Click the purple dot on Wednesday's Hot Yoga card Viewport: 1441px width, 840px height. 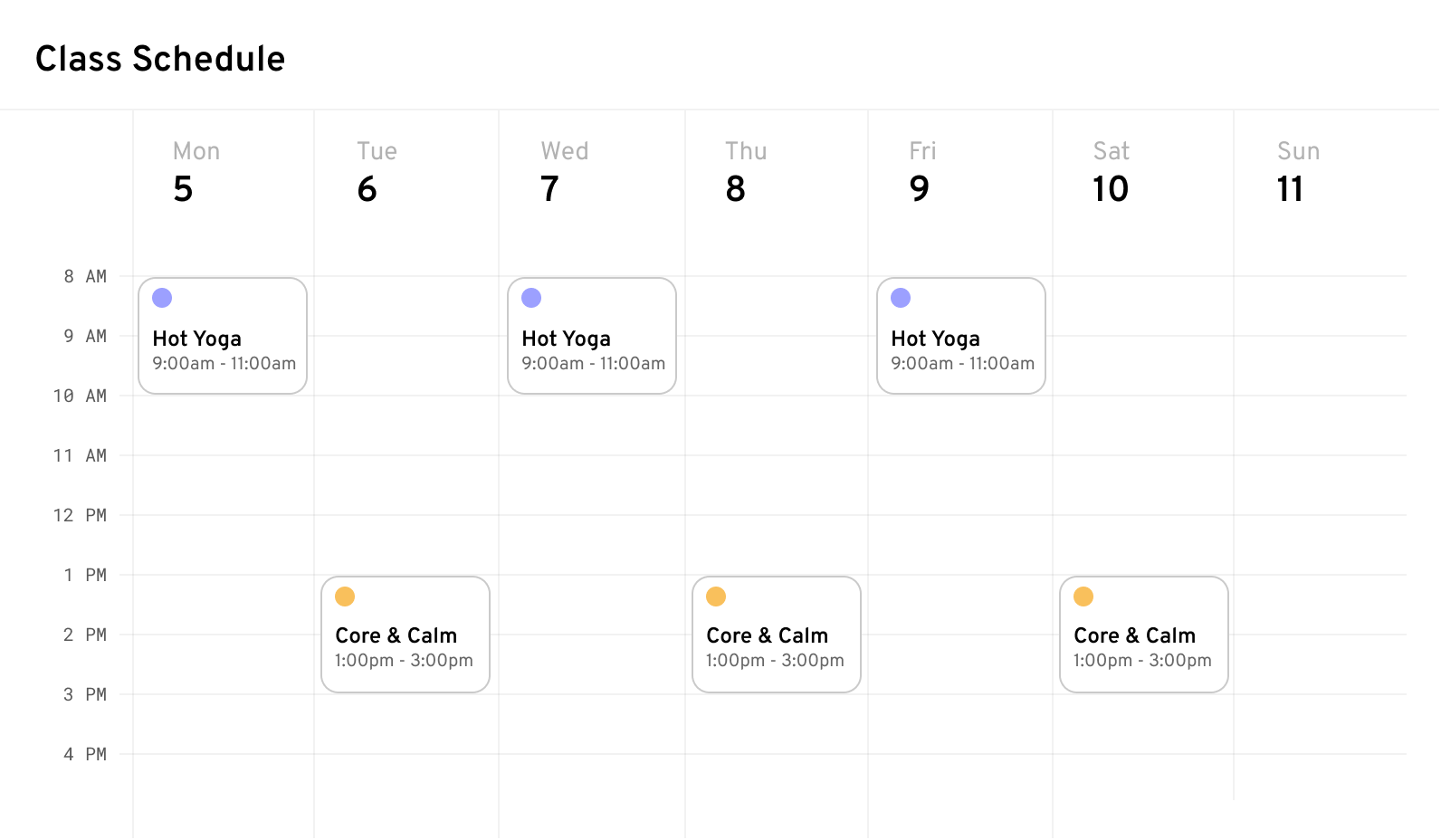tap(531, 297)
